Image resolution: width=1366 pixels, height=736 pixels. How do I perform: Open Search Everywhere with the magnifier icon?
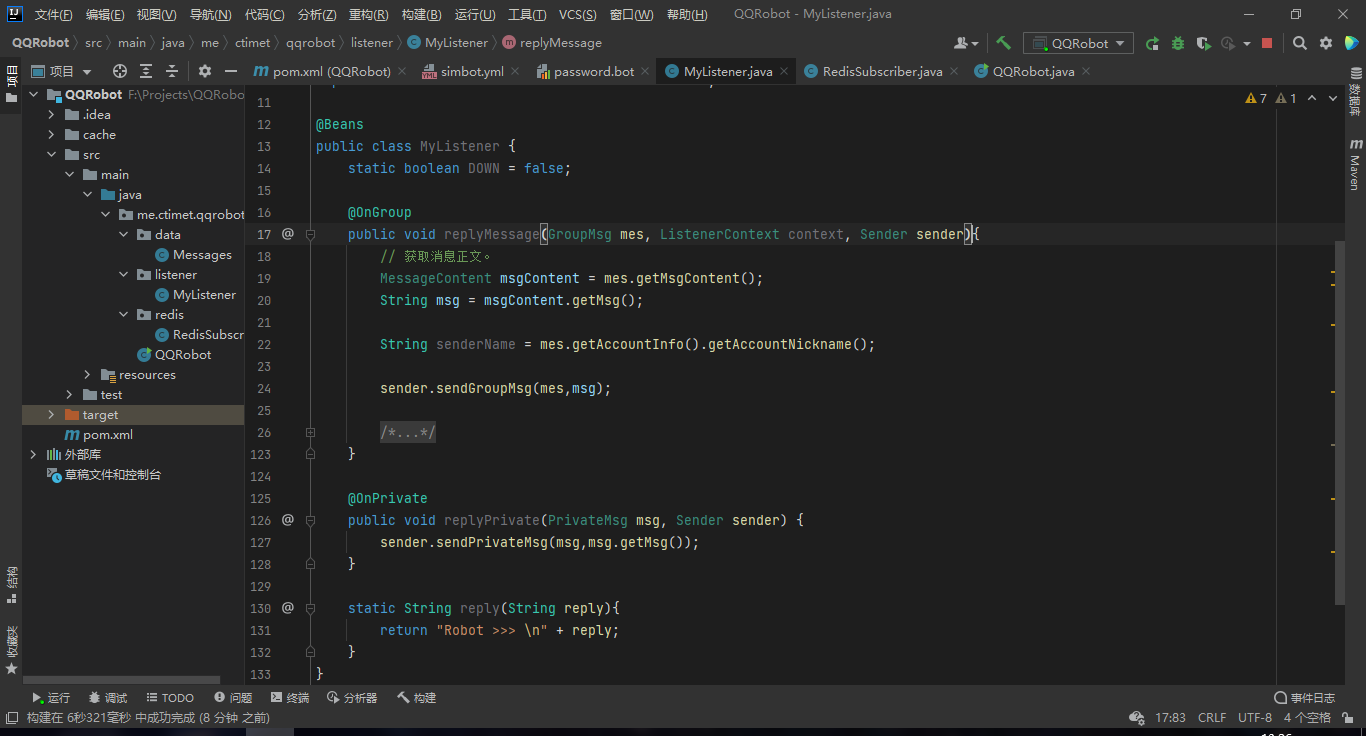(1300, 44)
